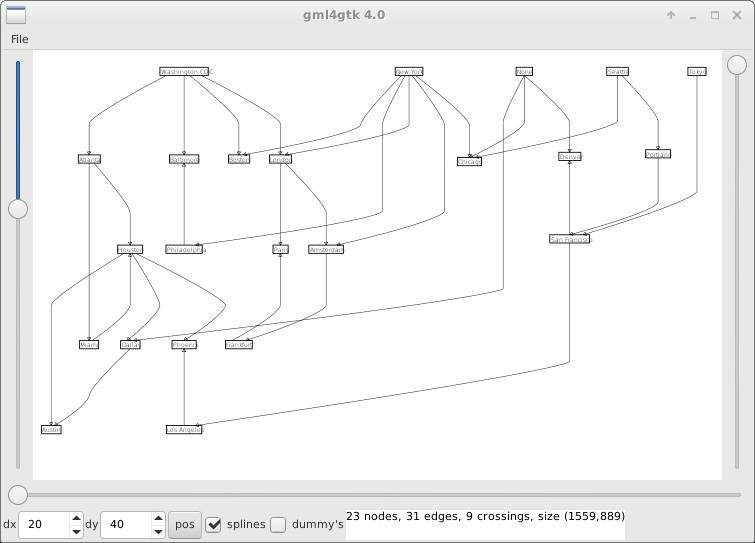
Task: Select the Los Angeles node
Action: coord(184,429)
